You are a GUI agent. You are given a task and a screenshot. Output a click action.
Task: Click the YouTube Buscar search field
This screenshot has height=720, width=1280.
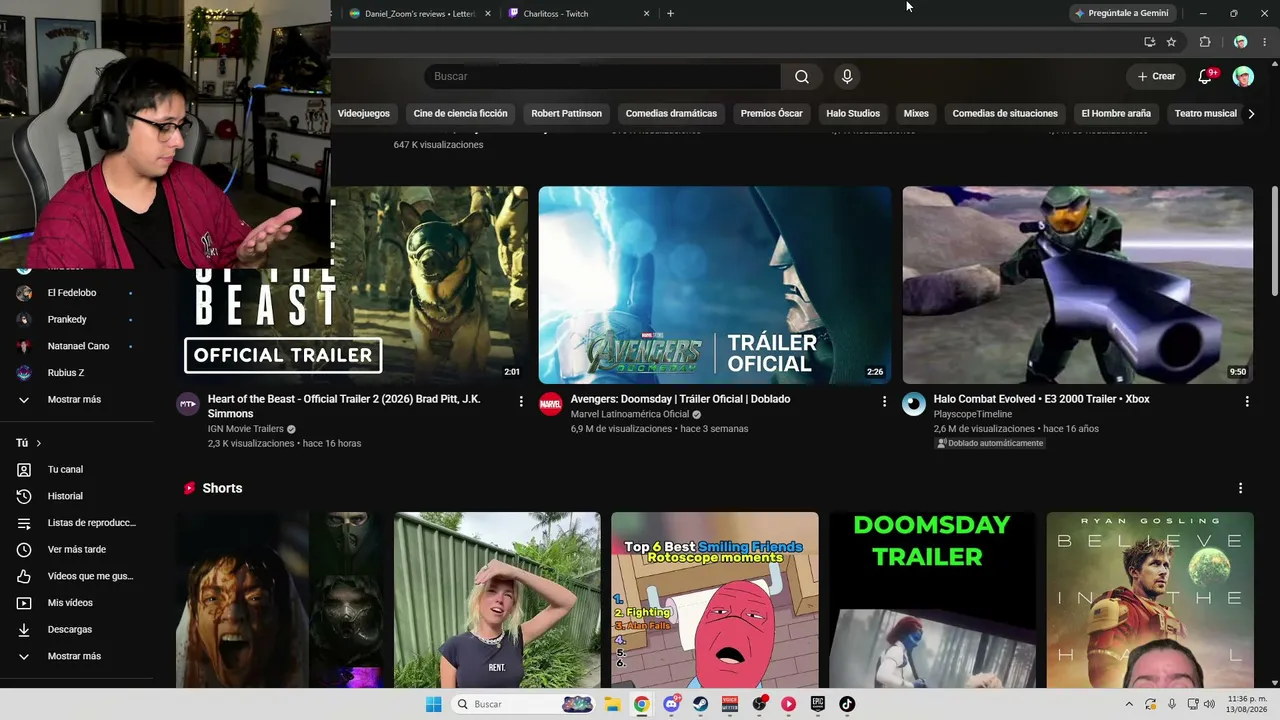point(603,77)
